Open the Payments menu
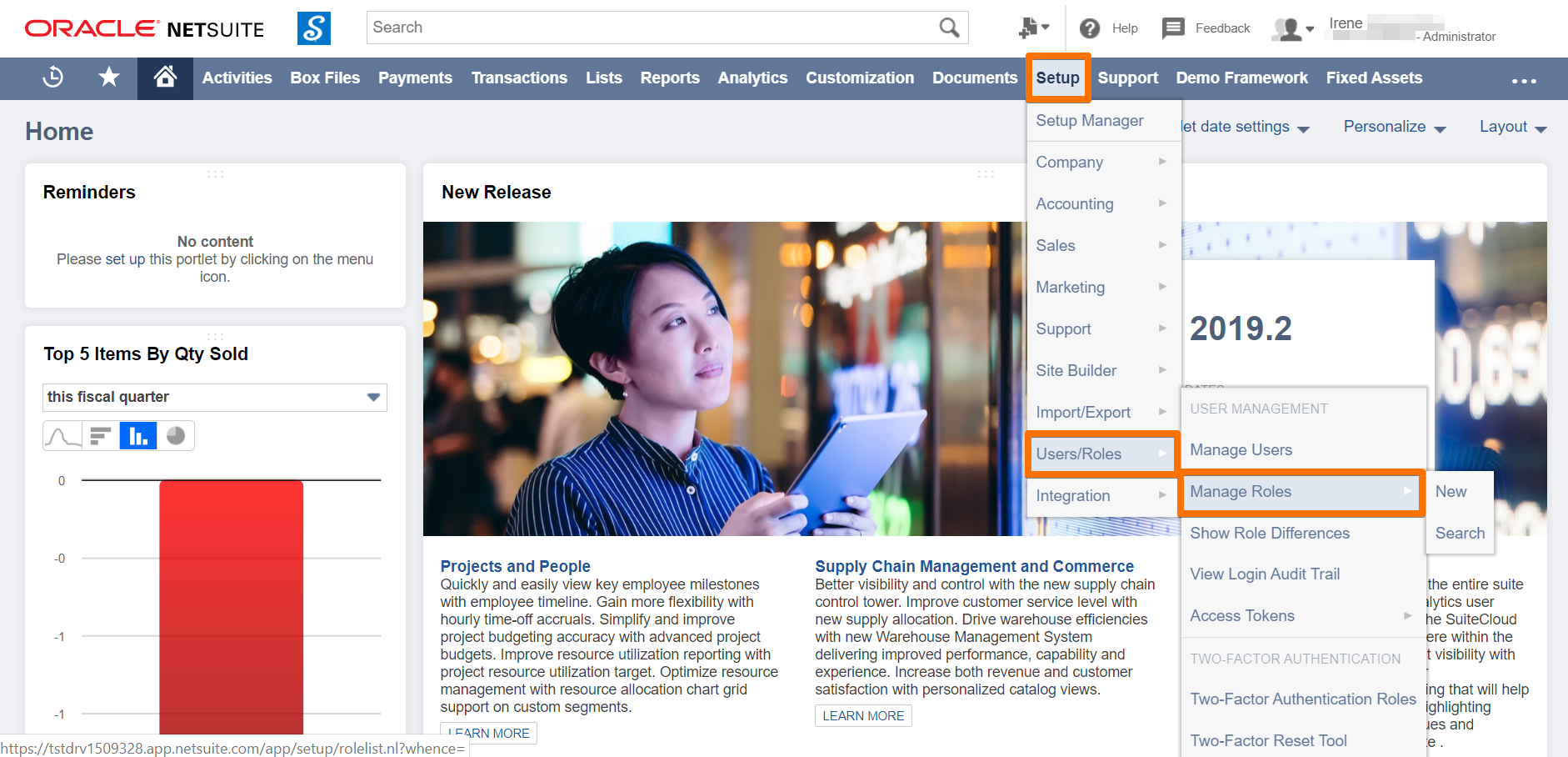This screenshot has width=1568, height=757. tap(415, 78)
